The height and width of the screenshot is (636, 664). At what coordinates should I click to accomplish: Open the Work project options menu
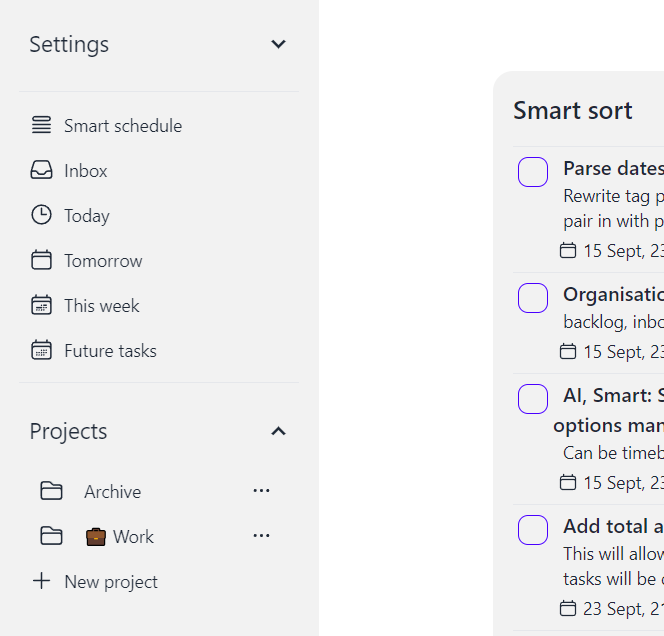pos(262,536)
